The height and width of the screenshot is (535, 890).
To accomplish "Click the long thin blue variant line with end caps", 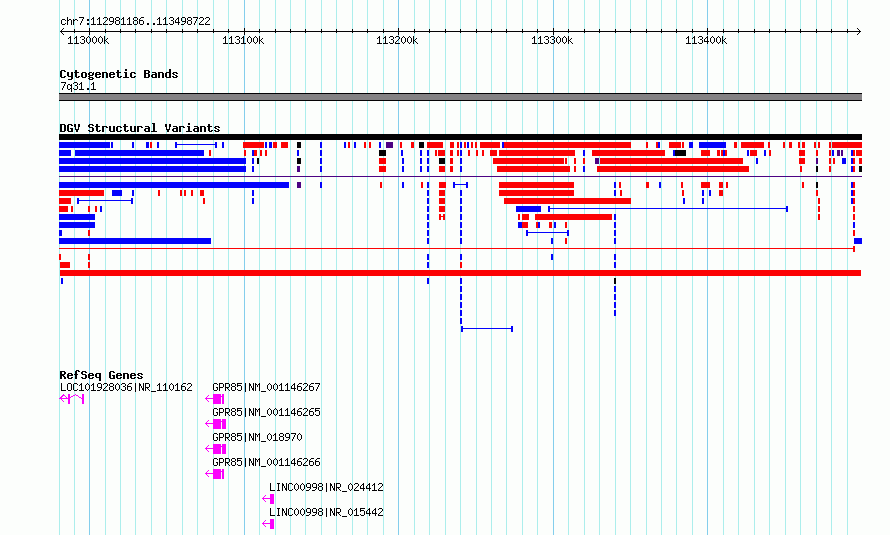I will tap(668, 209).
